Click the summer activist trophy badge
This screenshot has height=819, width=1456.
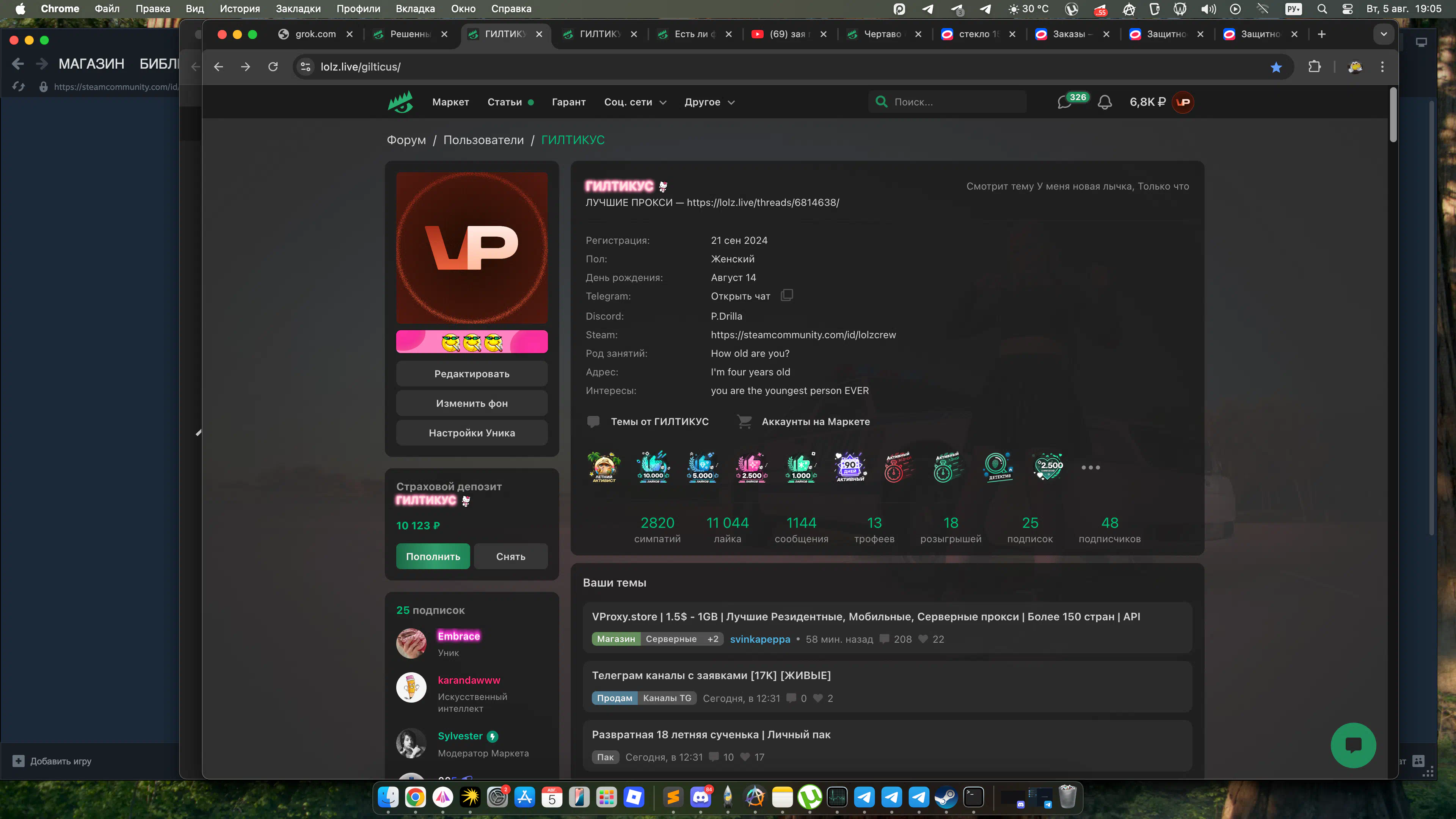coord(604,467)
